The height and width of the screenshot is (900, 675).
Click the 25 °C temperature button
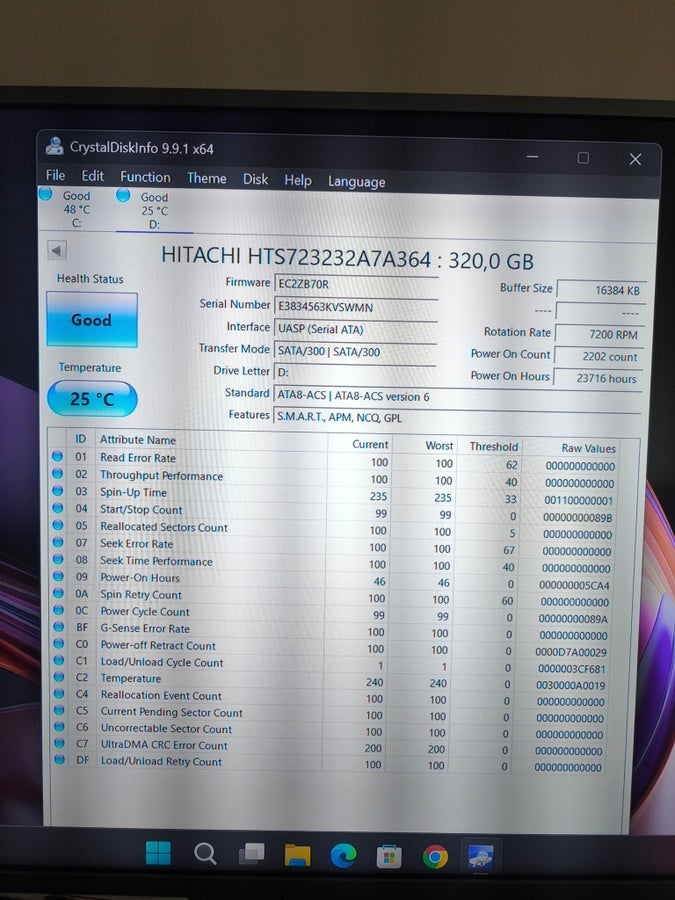pos(92,398)
